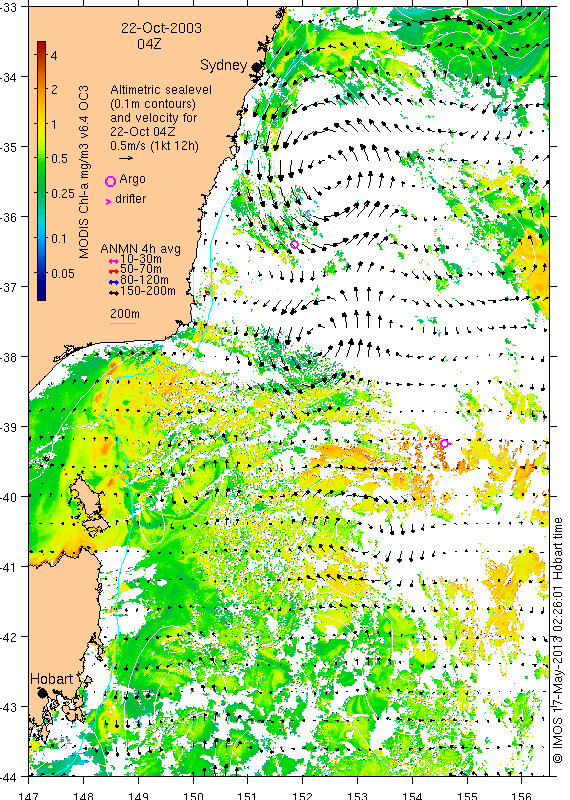The image size is (570, 800).
Task: Click the longitude label '150'
Action: [x=193, y=795]
